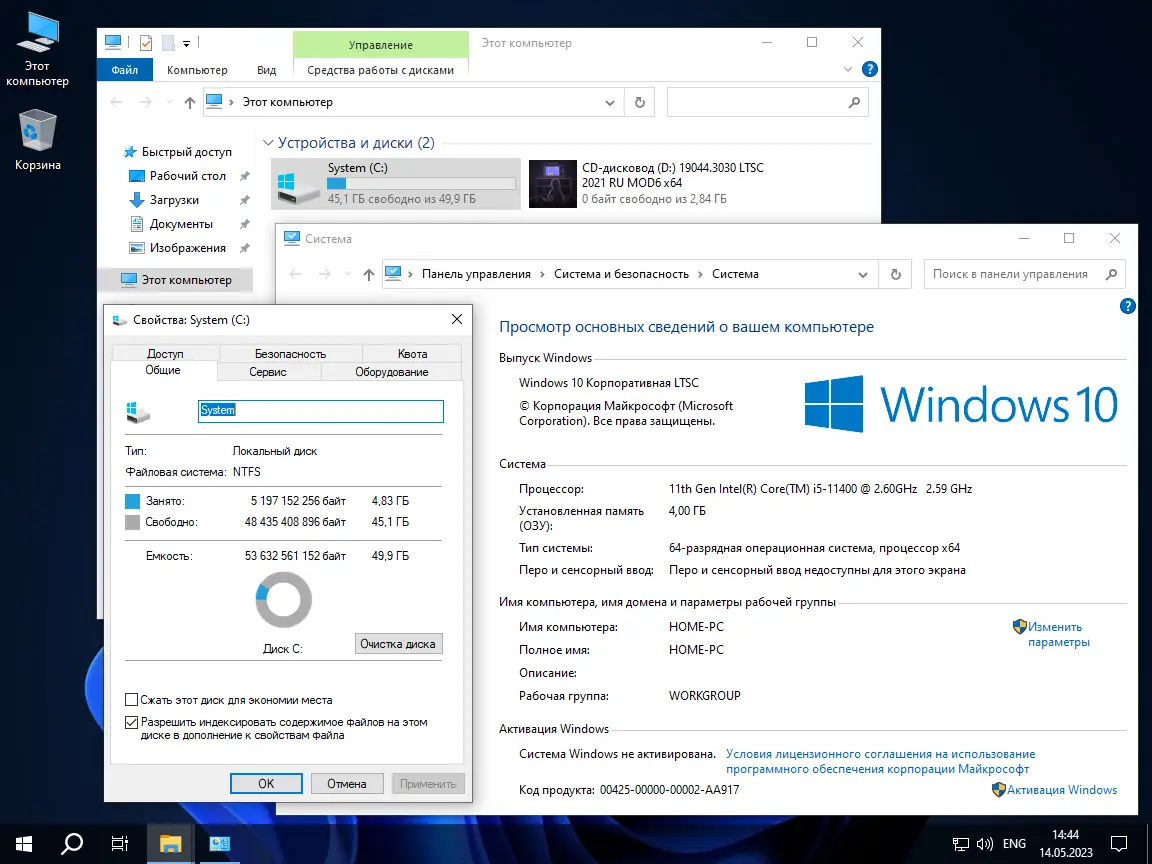
Task: Refresh the Explorer Этот компьютер view
Action: tap(639, 102)
